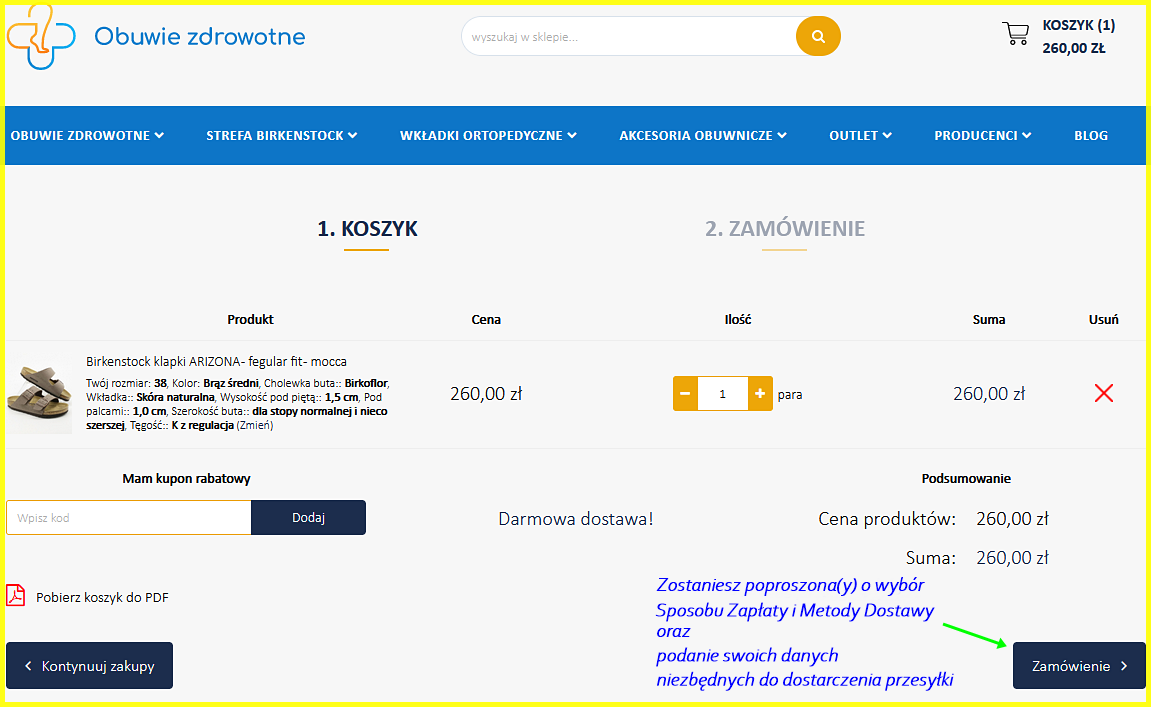
Task: Click the quantity value field
Action: click(x=722, y=394)
